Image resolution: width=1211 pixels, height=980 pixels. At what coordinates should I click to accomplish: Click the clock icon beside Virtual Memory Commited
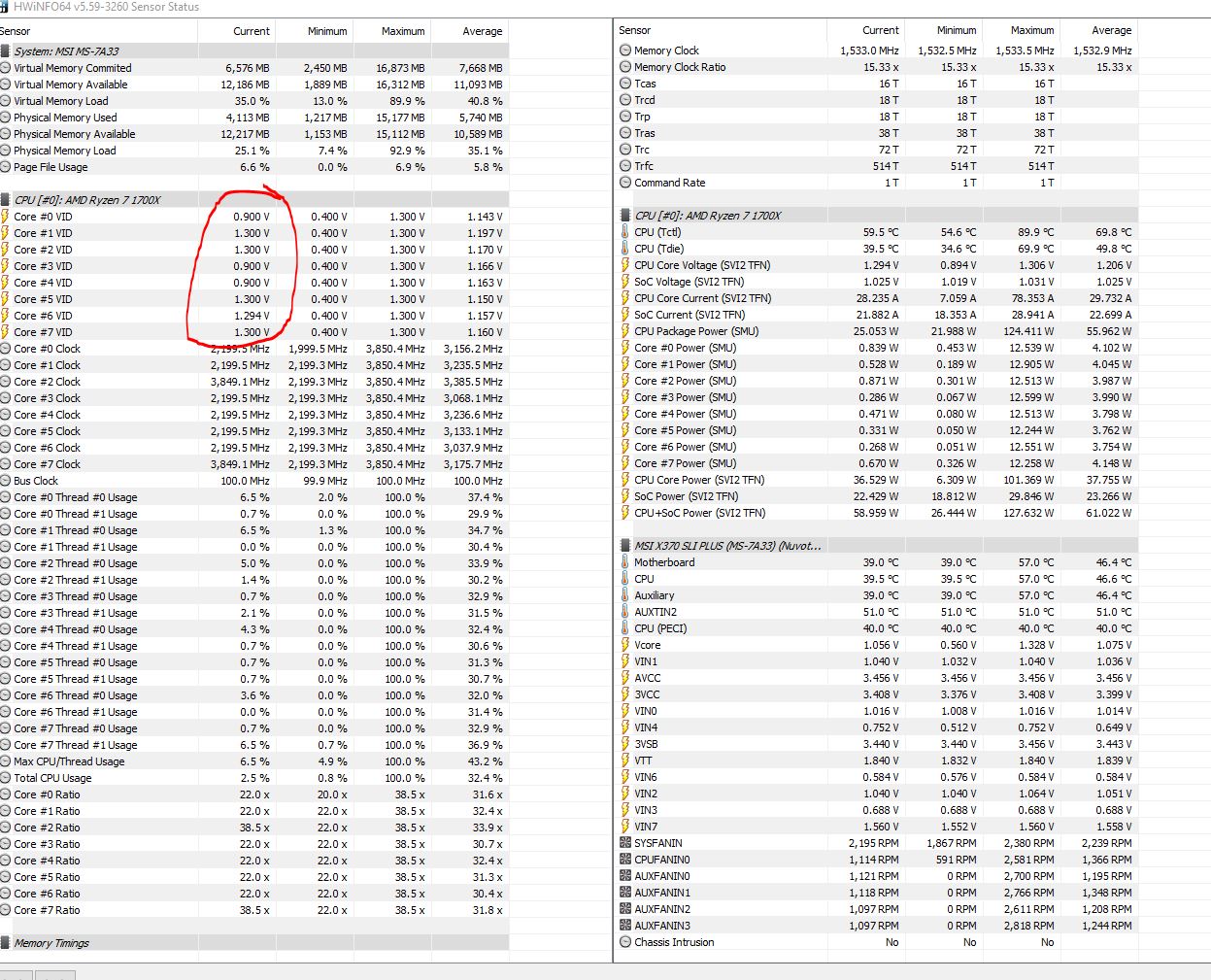pos(5,68)
